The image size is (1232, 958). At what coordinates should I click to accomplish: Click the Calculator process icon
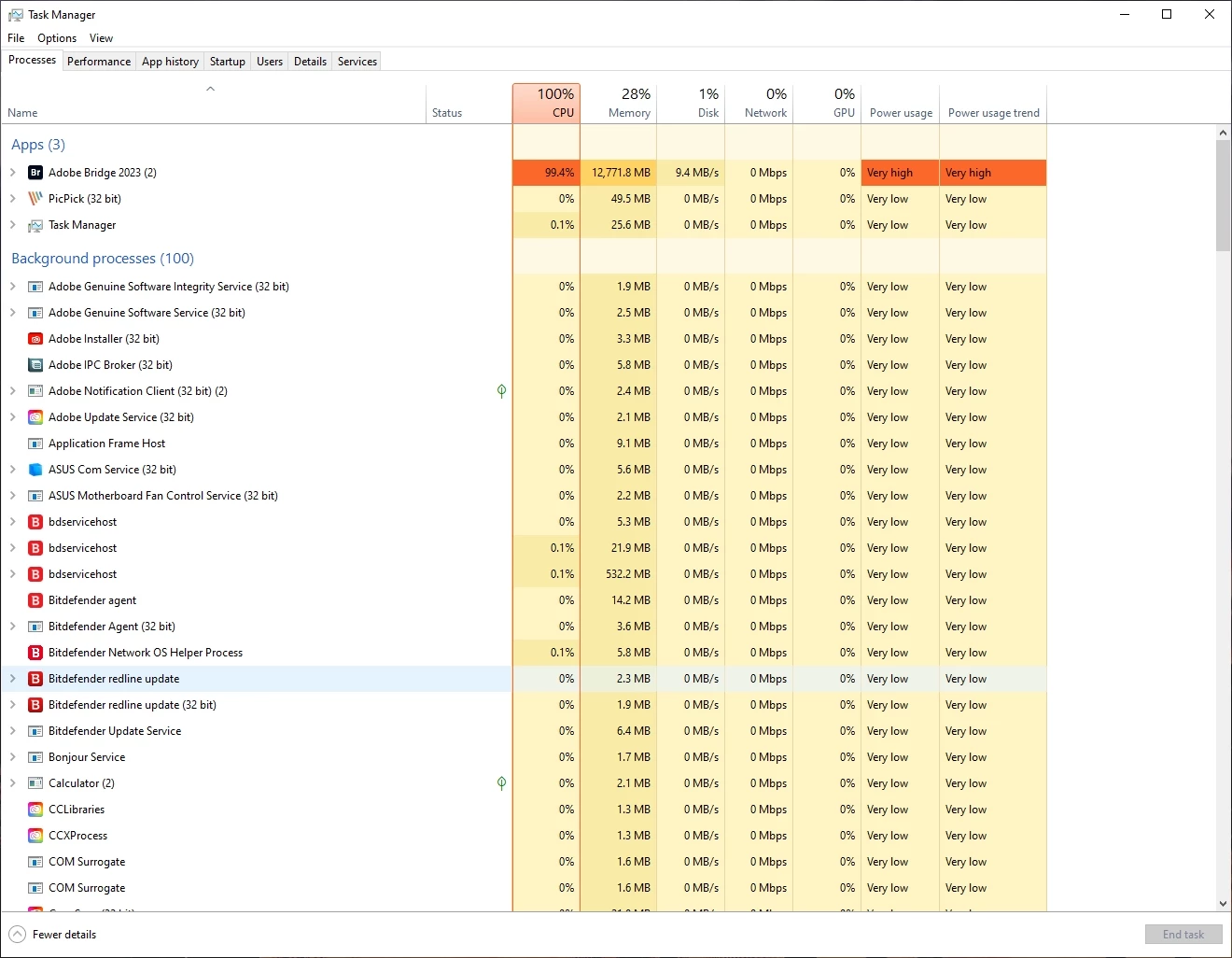(x=35, y=783)
